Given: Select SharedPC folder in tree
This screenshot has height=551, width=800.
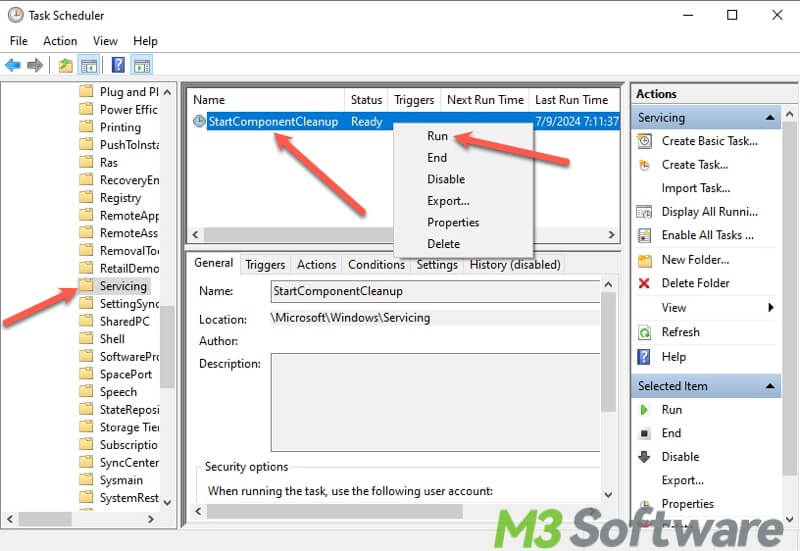Looking at the screenshot, I should tap(124, 321).
